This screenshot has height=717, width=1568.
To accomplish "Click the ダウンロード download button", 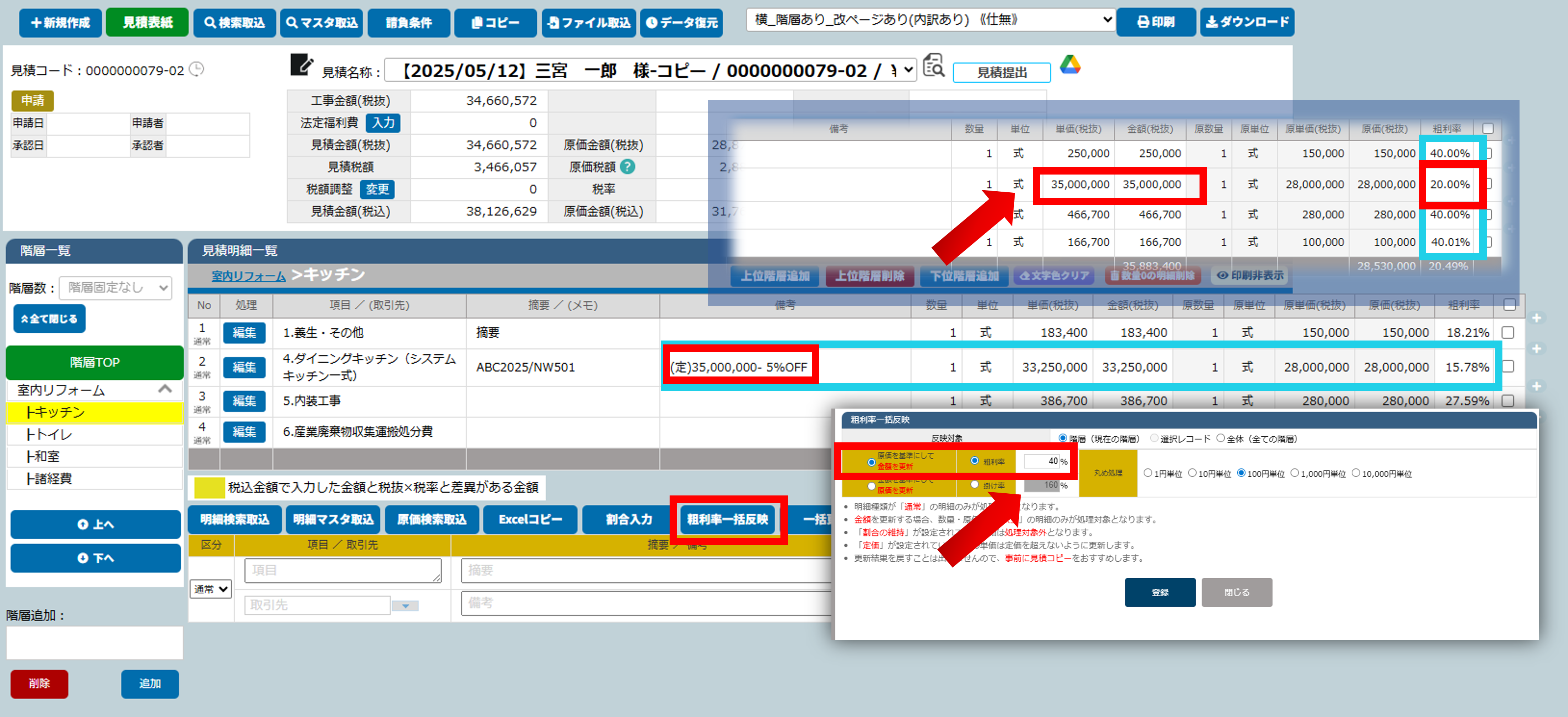I will (x=1247, y=22).
